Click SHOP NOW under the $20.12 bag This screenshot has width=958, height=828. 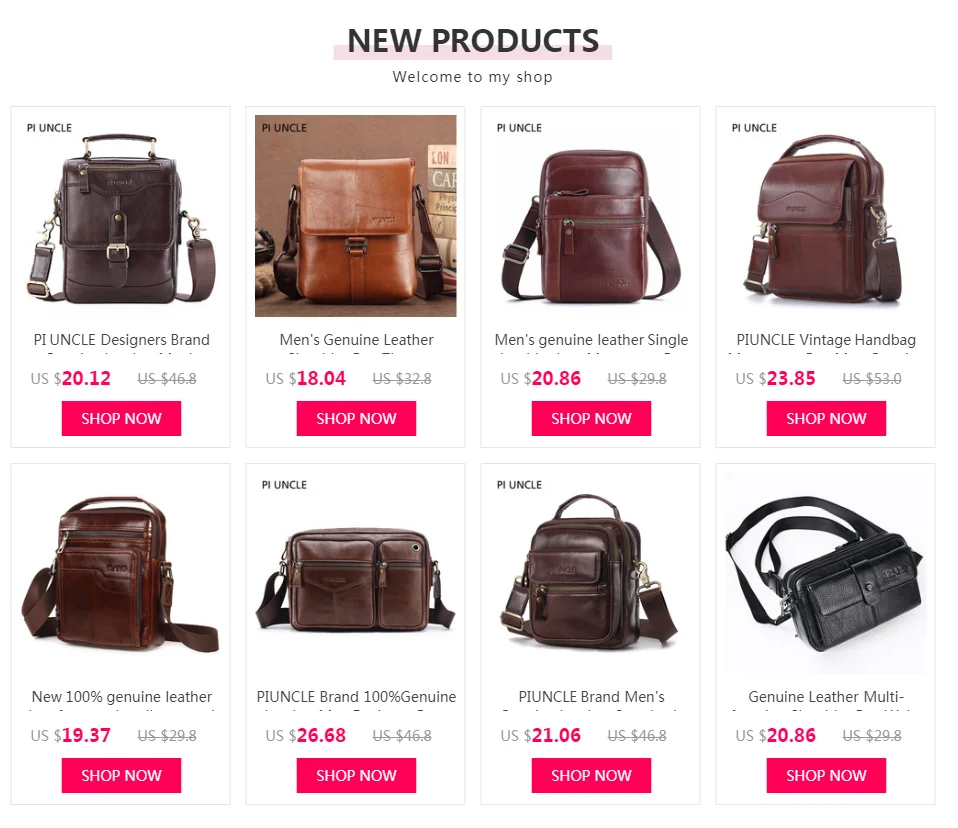coord(121,419)
